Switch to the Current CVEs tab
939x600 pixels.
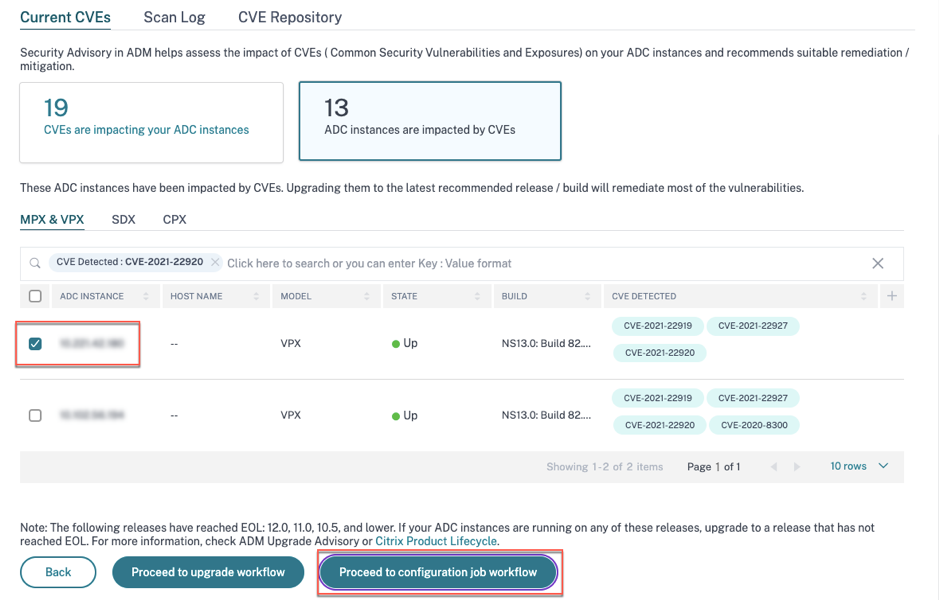tap(65, 17)
